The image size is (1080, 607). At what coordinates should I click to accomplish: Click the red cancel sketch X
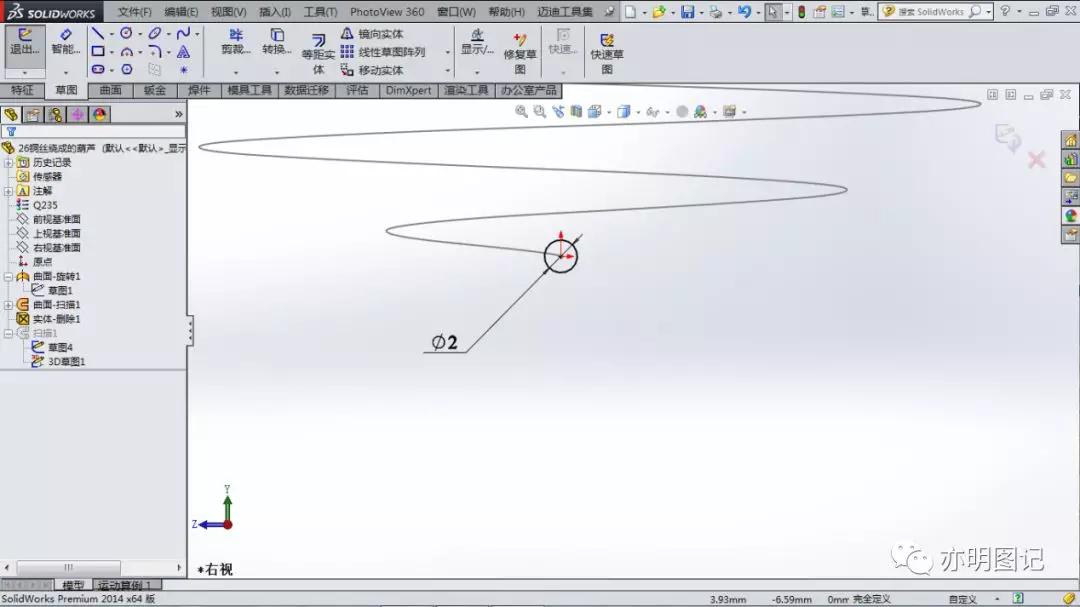(1036, 160)
